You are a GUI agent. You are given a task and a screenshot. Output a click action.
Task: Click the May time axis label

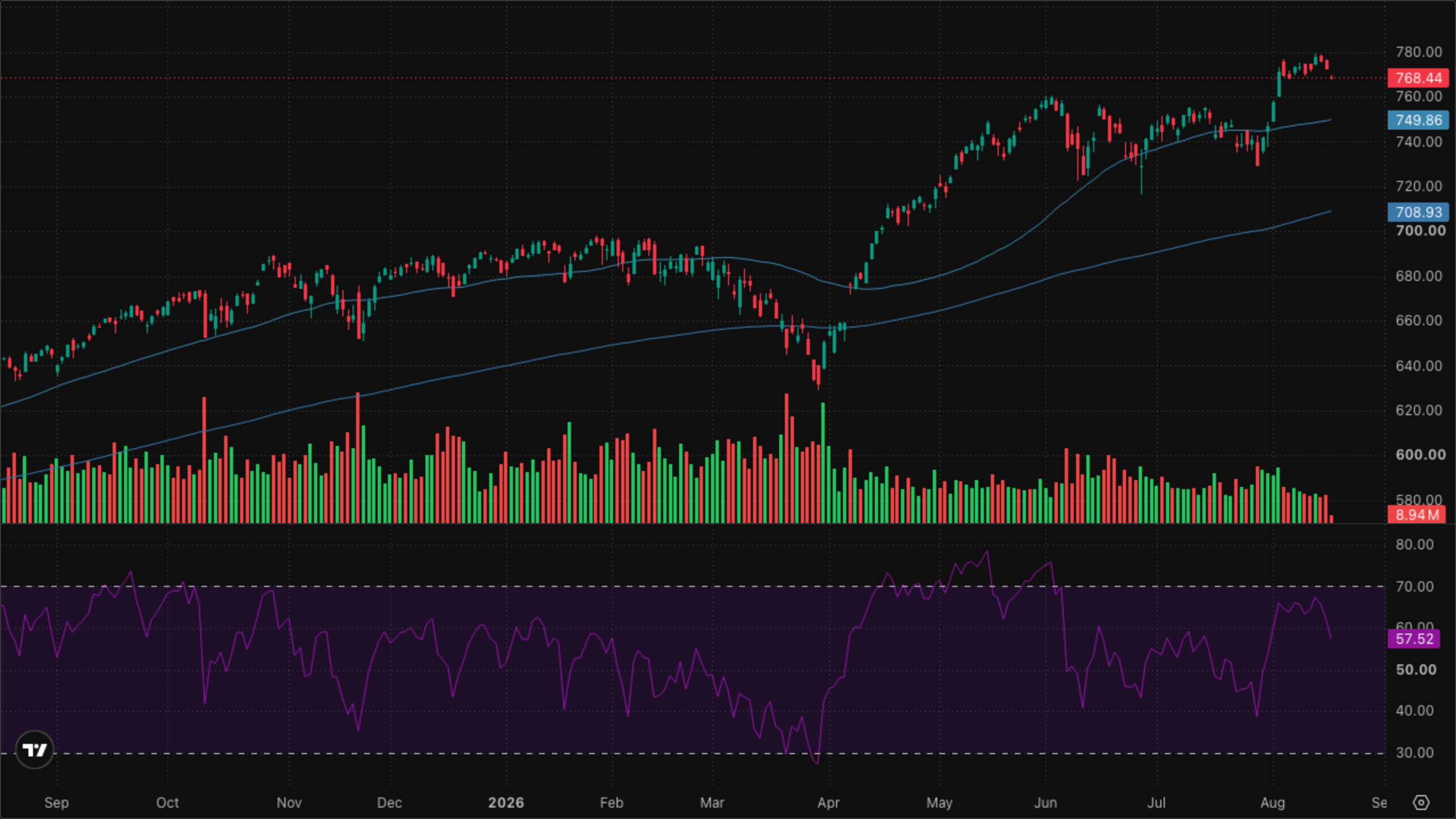click(939, 803)
